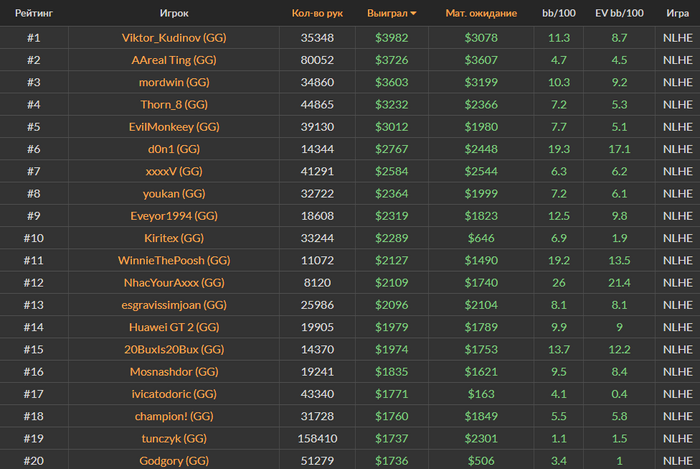Open Thorn_8 (GG) player page

[174, 104]
